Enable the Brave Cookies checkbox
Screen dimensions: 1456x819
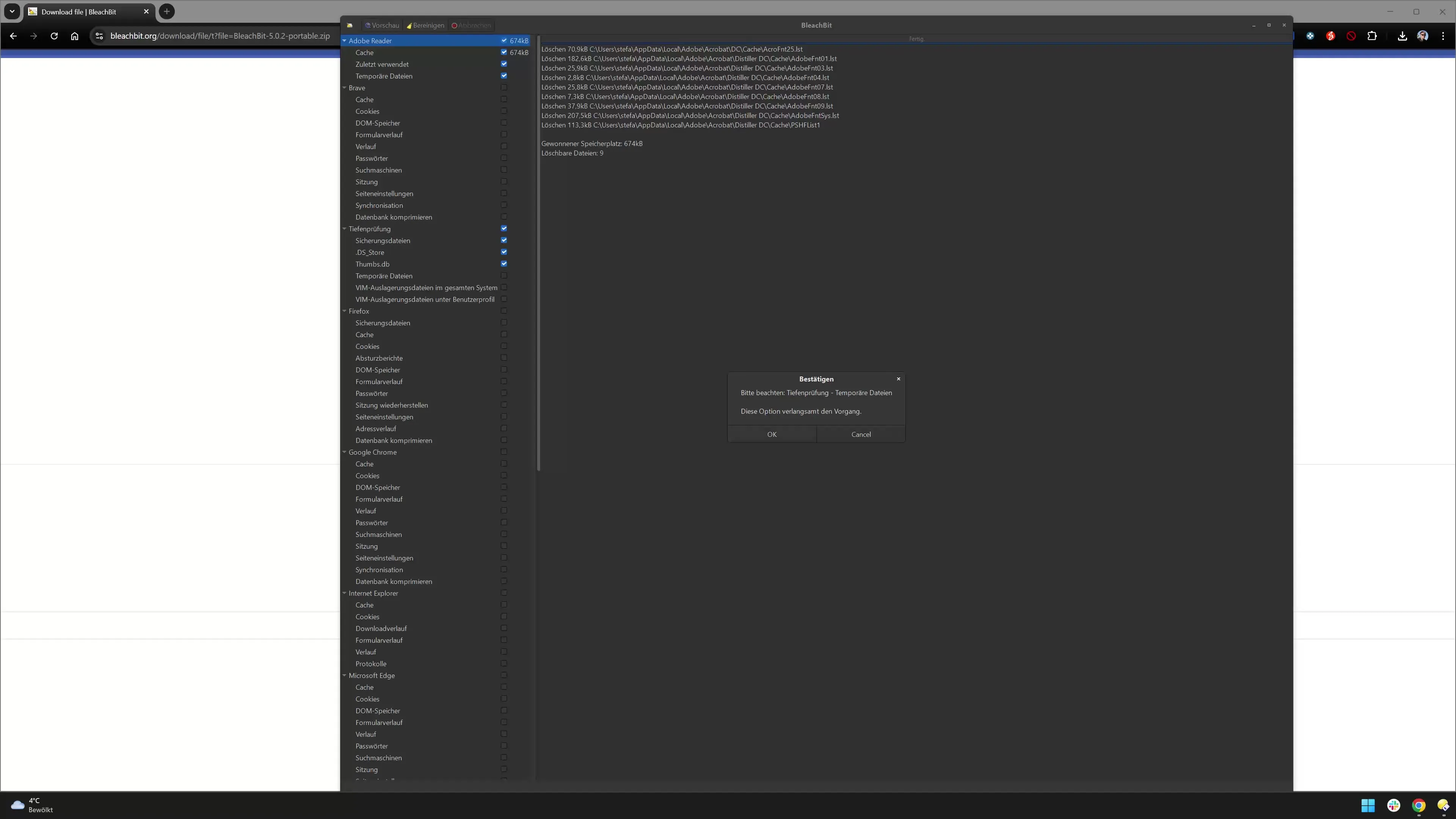(504, 111)
